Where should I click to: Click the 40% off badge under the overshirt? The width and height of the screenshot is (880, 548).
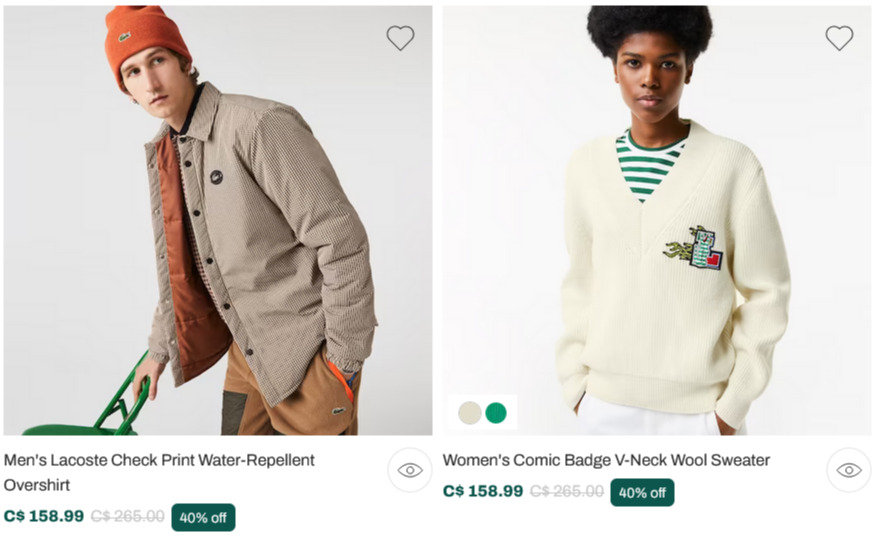[x=203, y=517]
